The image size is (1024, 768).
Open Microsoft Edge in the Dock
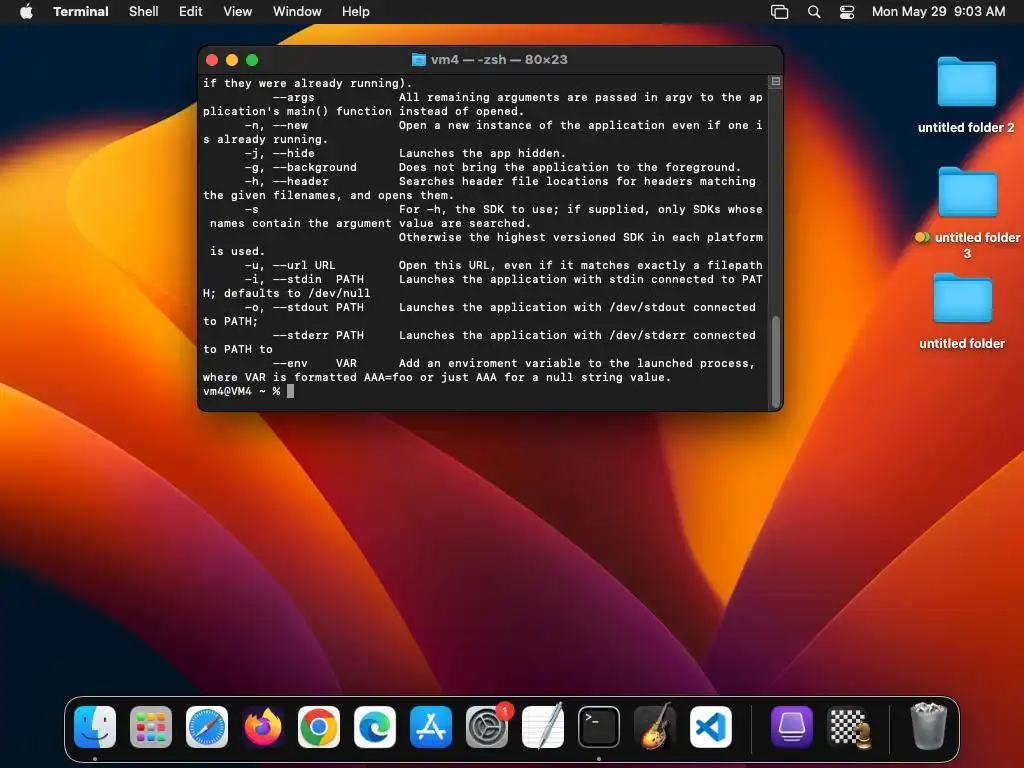pyautogui.click(x=375, y=727)
